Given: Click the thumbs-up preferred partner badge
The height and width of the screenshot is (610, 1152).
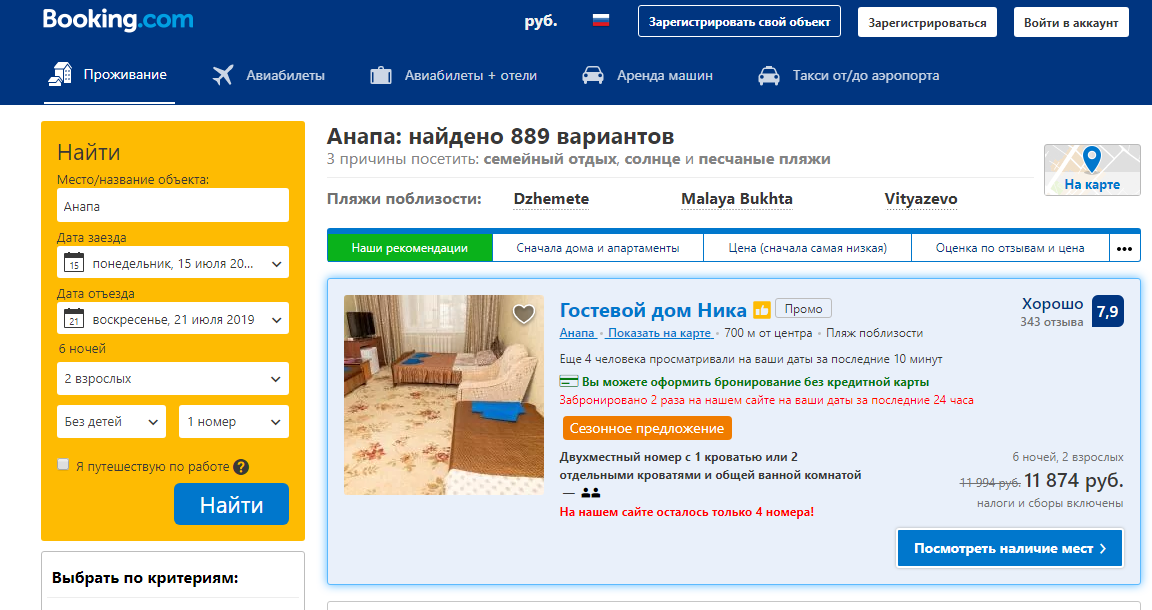Looking at the screenshot, I should point(762,310).
